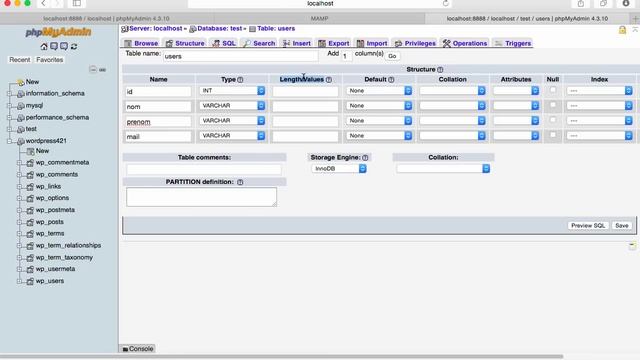The image size is (640, 360).
Task: Click the wp_commentmeta table icon
Action: (30, 162)
